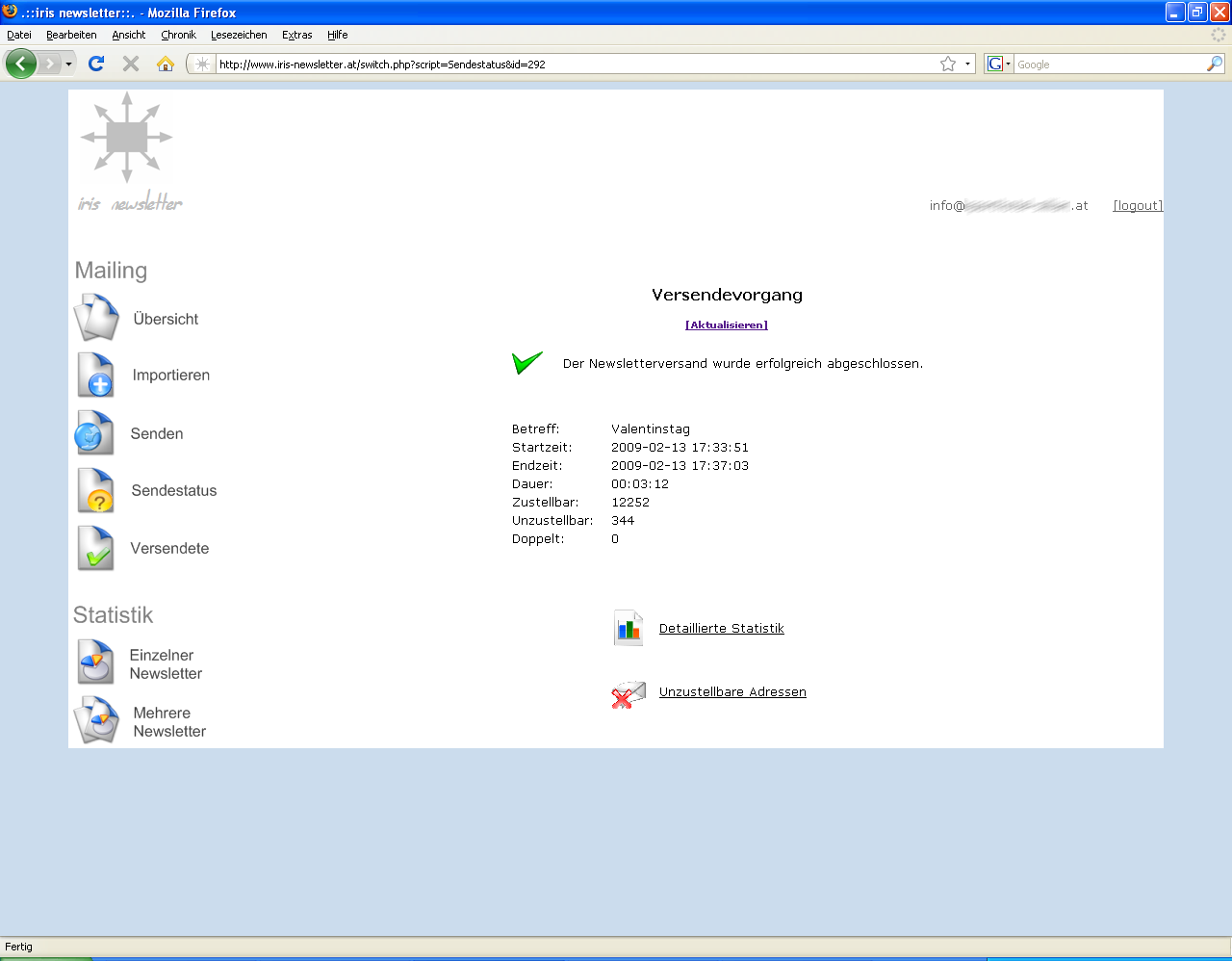Open the Chronik menu
The height and width of the screenshot is (961, 1232).
click(178, 35)
